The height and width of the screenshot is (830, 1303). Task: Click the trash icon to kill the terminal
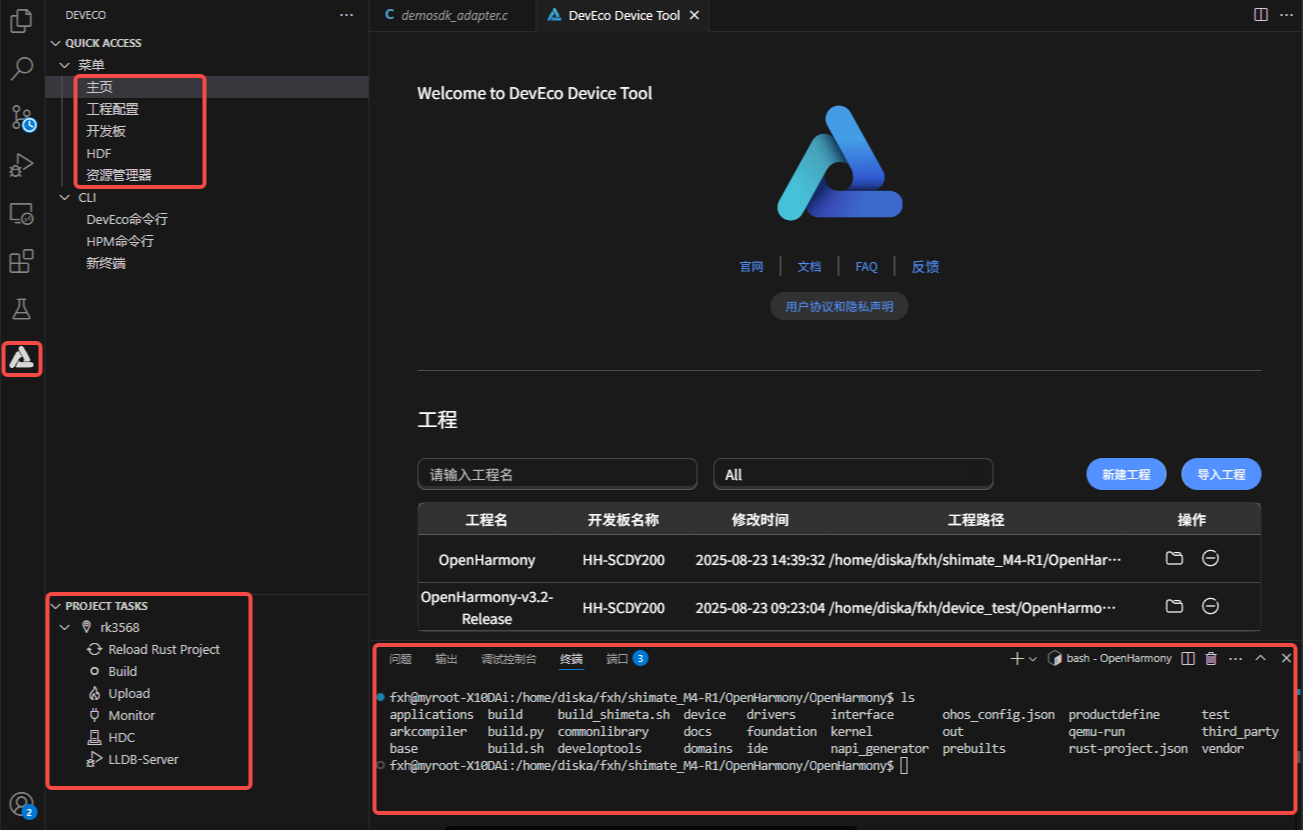[1211, 658]
